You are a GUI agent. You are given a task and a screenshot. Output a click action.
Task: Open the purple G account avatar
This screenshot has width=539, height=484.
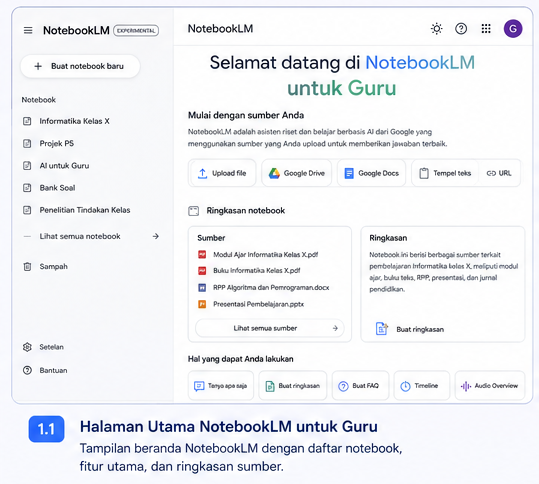[x=513, y=29]
